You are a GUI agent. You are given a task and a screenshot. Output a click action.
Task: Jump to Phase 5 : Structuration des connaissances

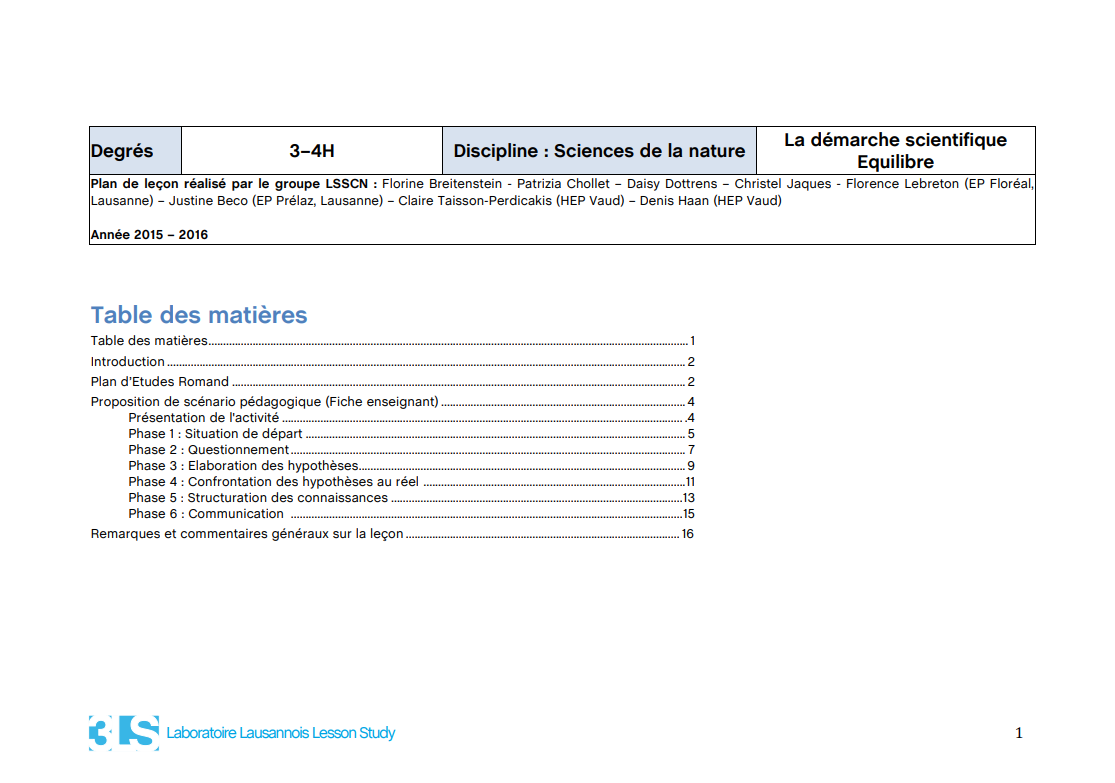(x=258, y=498)
